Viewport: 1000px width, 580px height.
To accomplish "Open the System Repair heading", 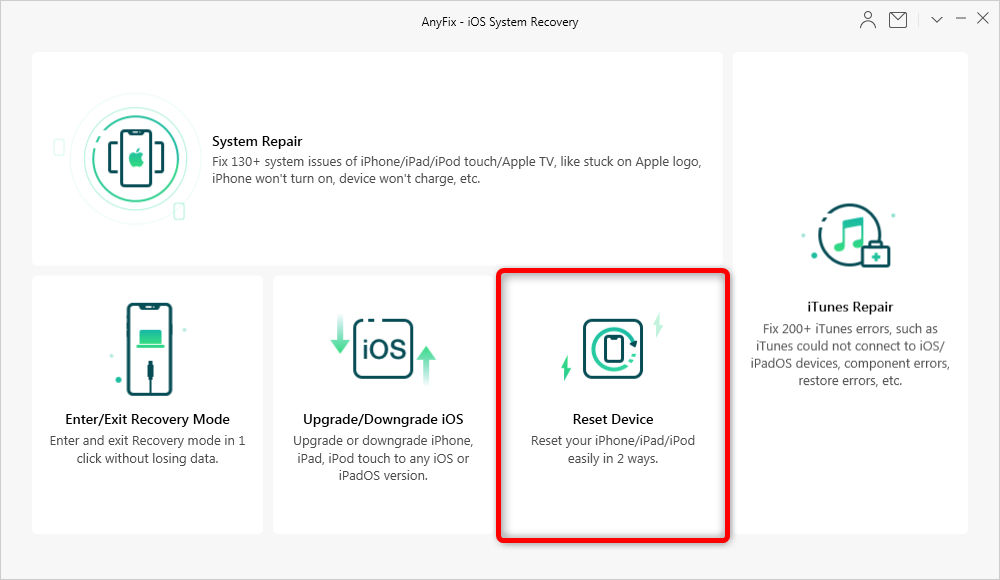I will point(257,141).
